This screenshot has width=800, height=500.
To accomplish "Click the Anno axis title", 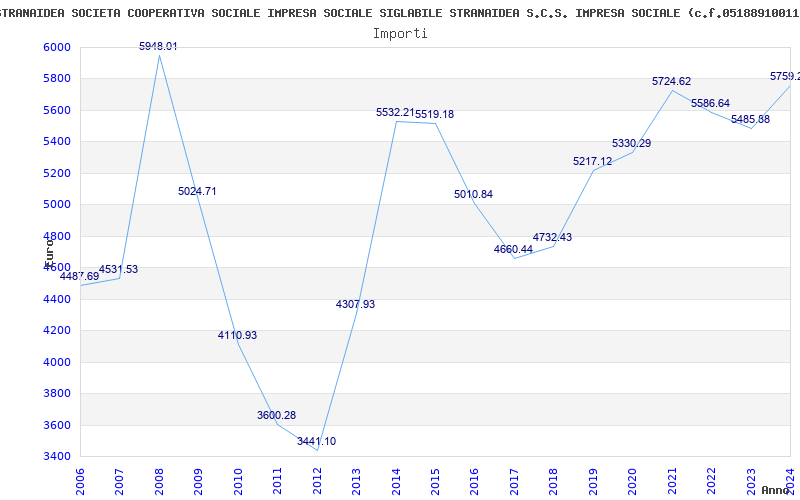I will click(x=776, y=490).
